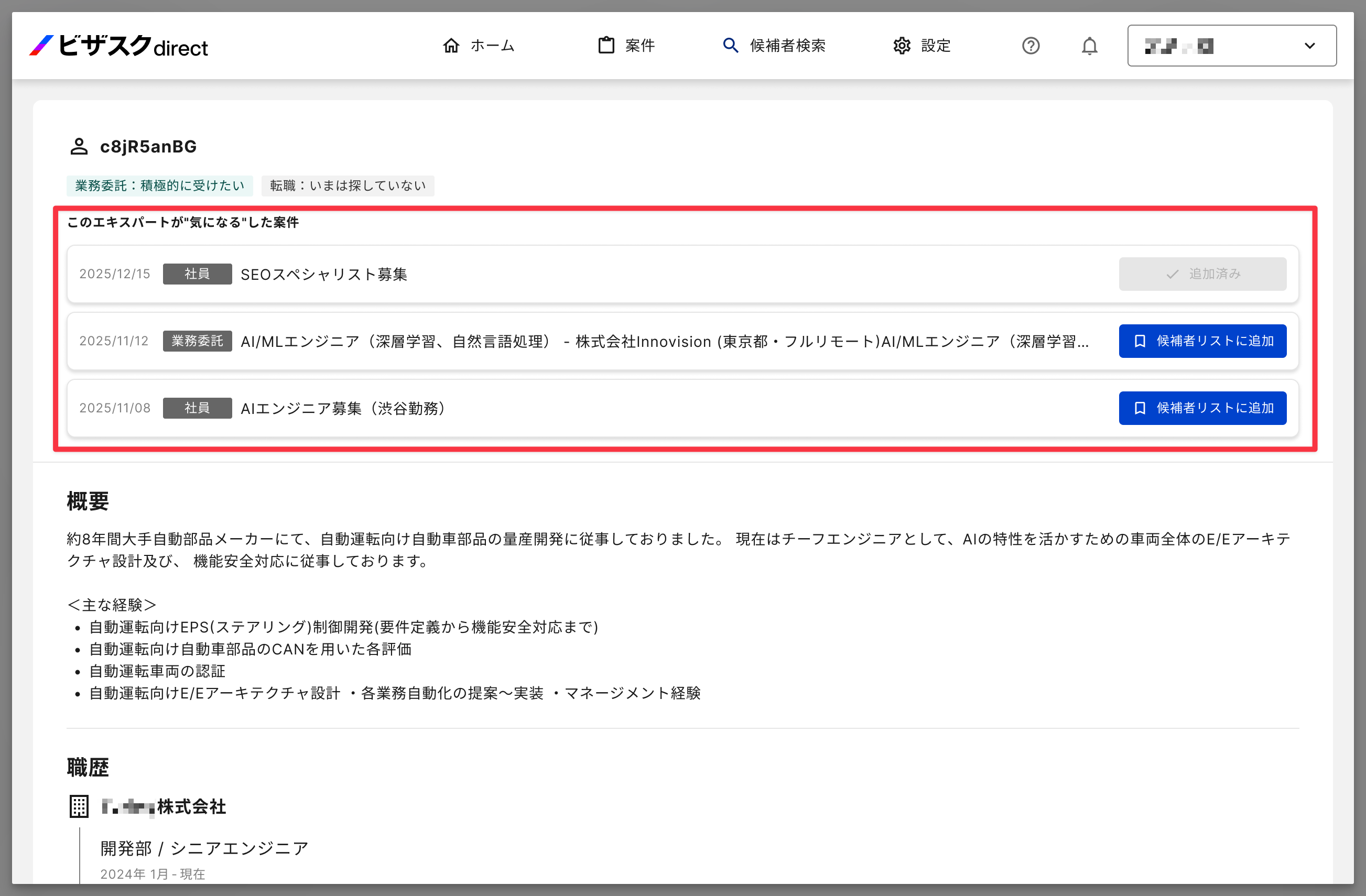Click the 自動運転向けEPS制御開発 bullet
The height and width of the screenshot is (896, 1366).
click(344, 627)
